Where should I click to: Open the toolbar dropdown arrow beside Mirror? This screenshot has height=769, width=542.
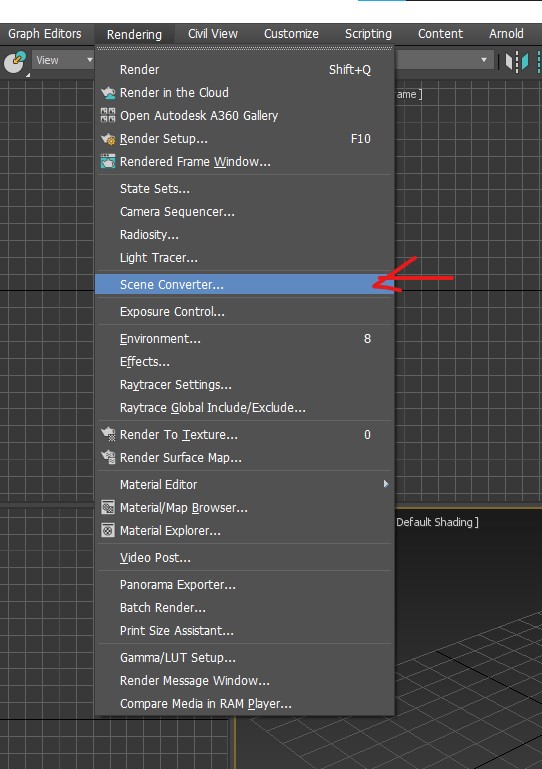coord(484,60)
